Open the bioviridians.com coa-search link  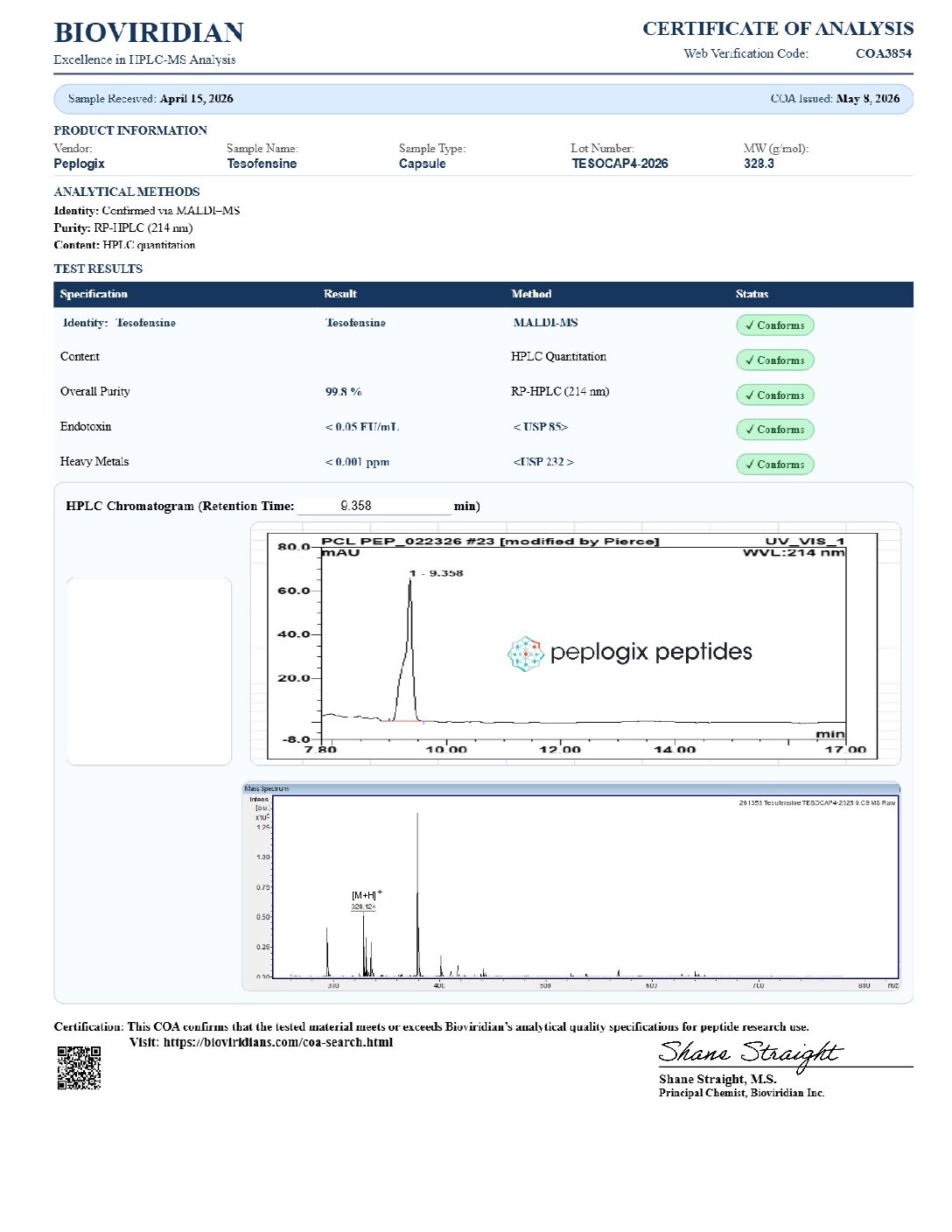tap(278, 1042)
